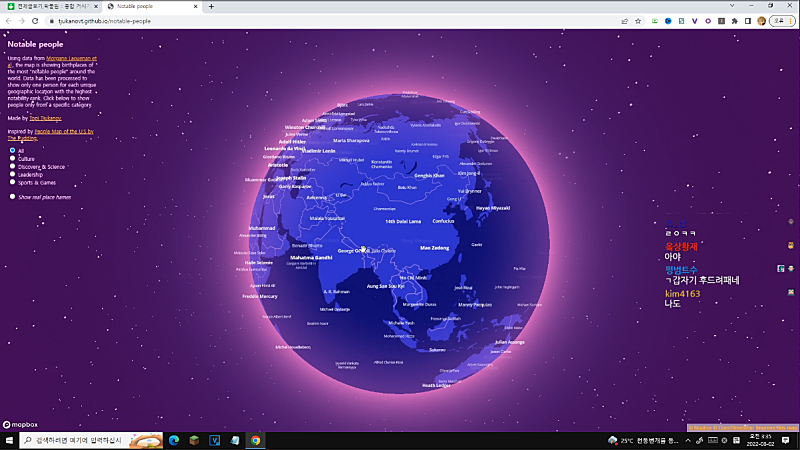Viewport: 800px width, 450px height.
Task: Open a new browser tab with the plus button
Action: 211,6
